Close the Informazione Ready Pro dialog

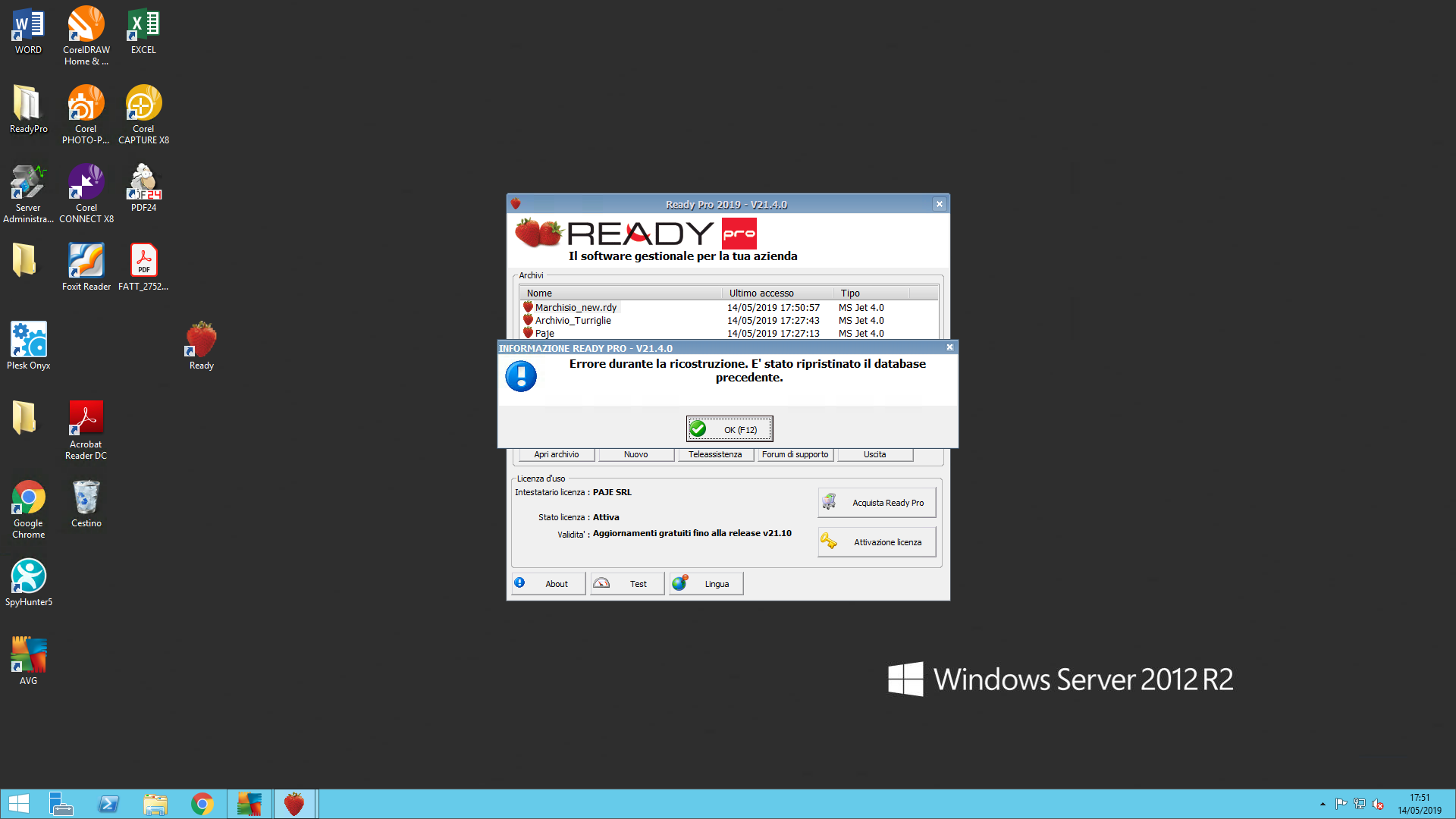point(949,347)
